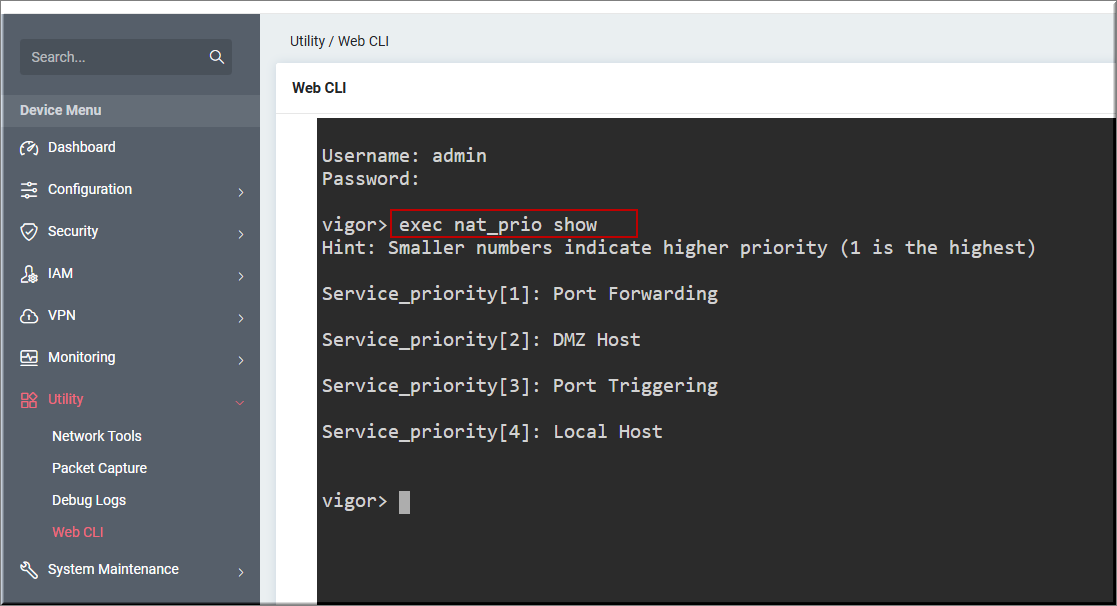This screenshot has width=1117, height=606.
Task: Click the Utility grid icon
Action: coord(29,400)
